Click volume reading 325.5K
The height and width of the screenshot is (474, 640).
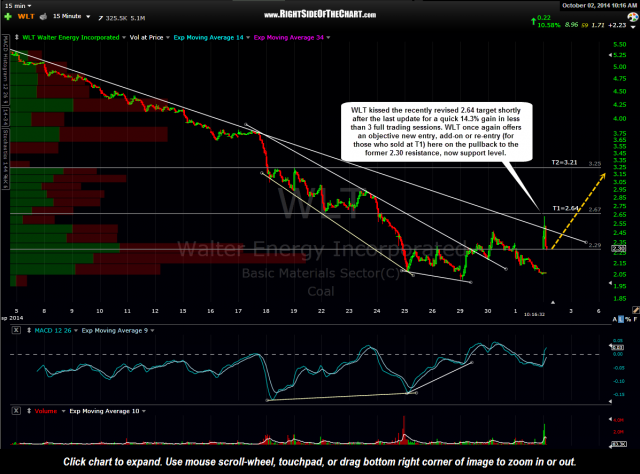tap(117, 18)
